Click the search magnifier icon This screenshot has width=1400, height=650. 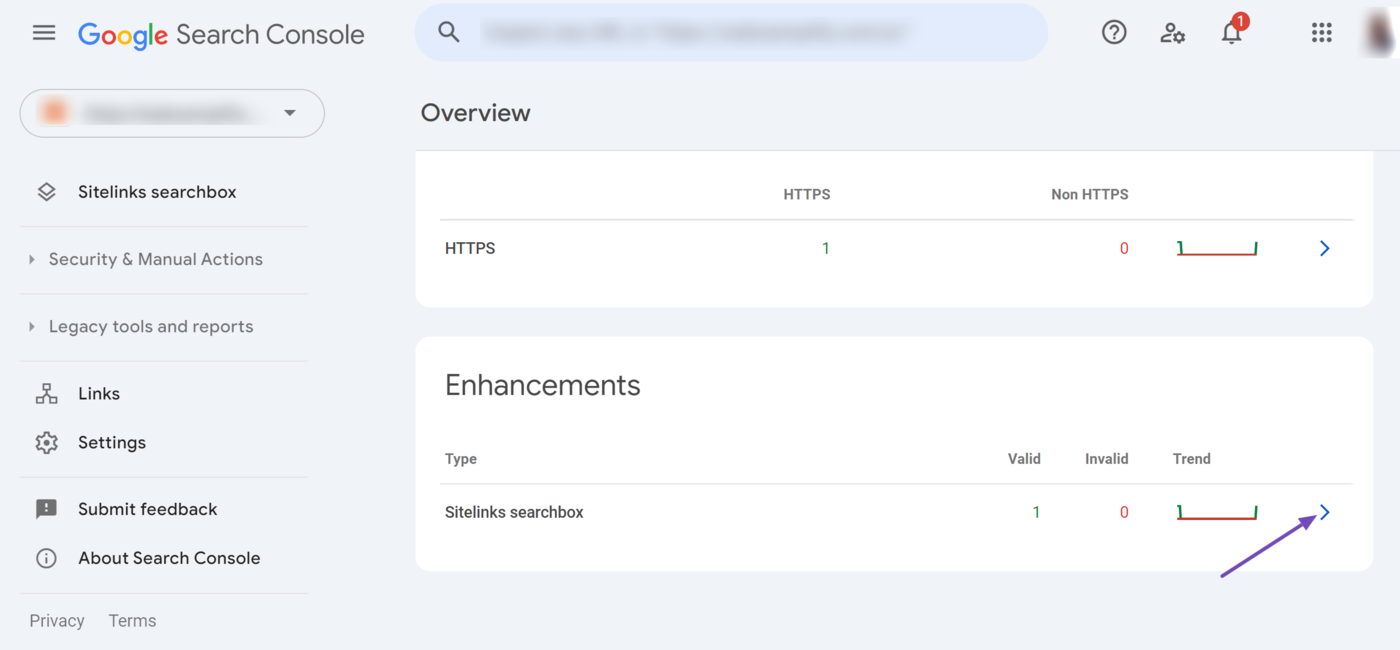[x=449, y=32]
